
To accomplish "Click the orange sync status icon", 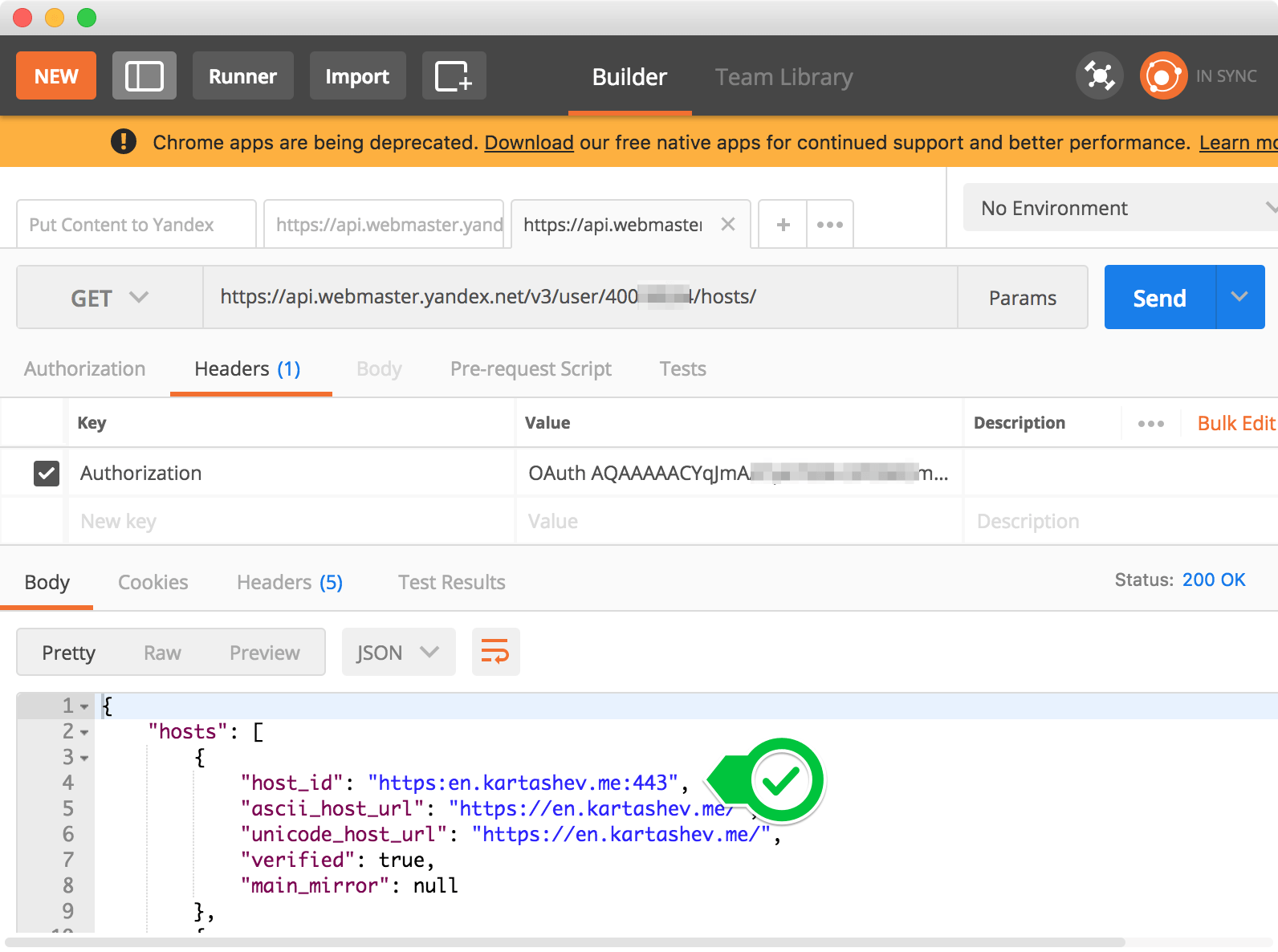I will [1163, 76].
